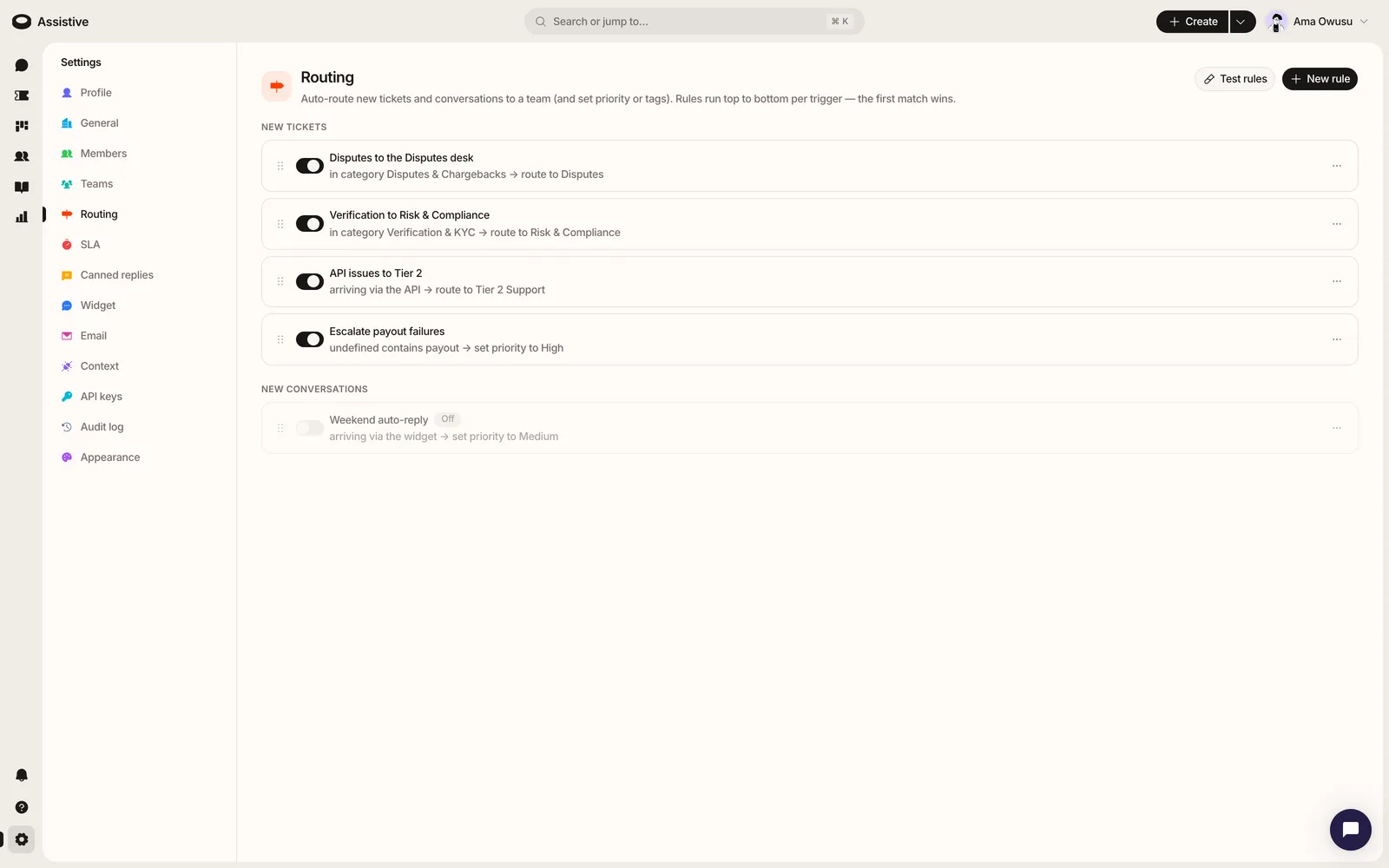Click drag handle for API issues rule
Image resolution: width=1389 pixels, height=868 pixels.
[280, 281]
